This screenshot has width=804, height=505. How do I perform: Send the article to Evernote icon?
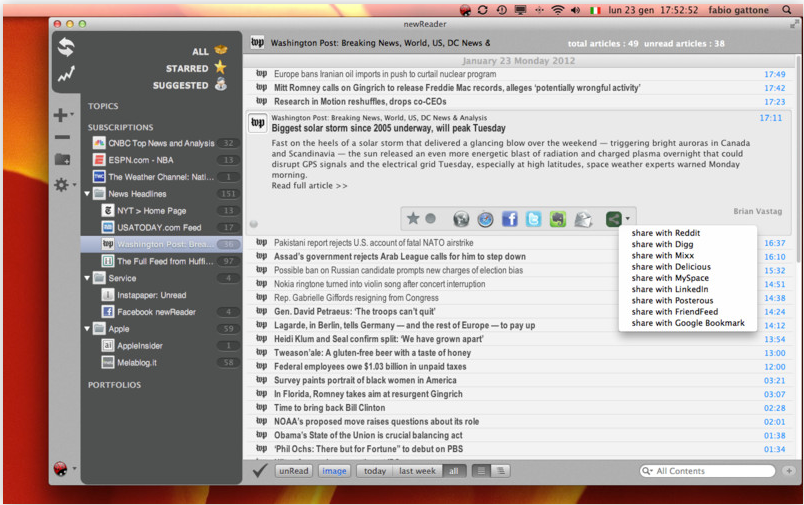click(x=557, y=219)
